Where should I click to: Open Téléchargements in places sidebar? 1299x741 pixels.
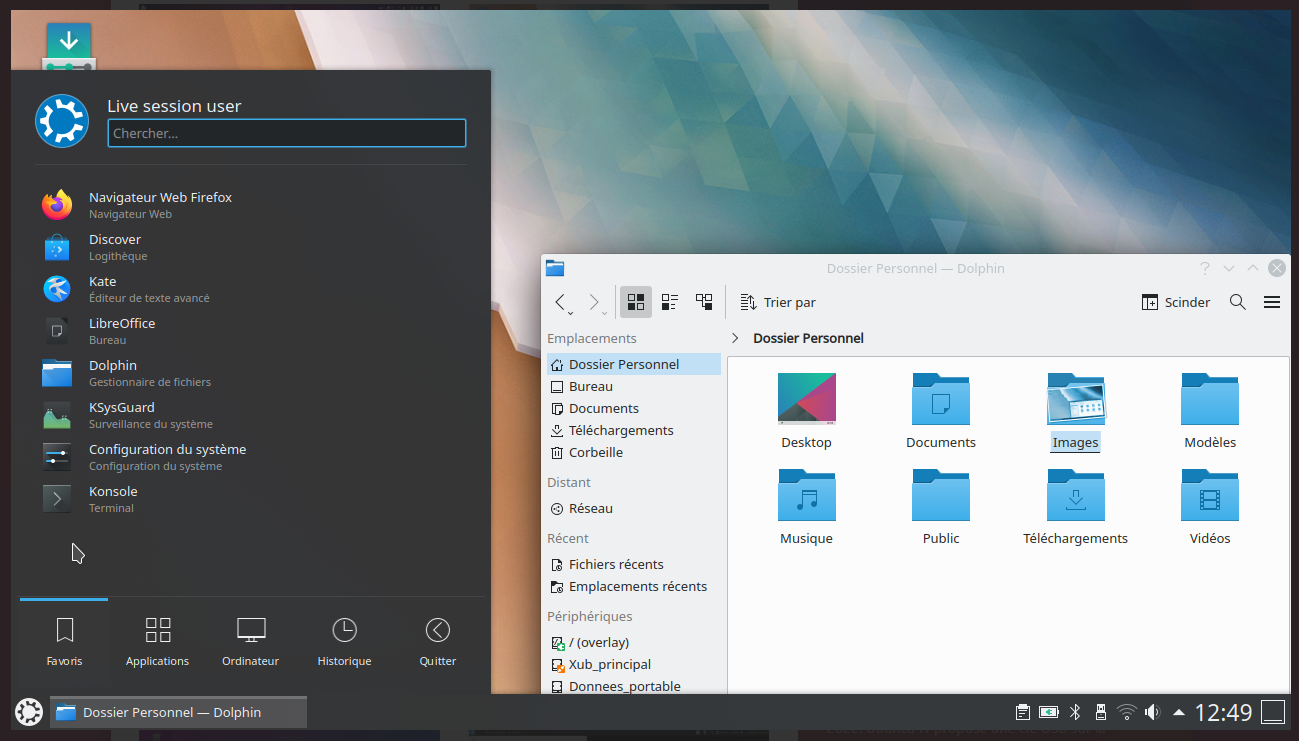click(634, 430)
